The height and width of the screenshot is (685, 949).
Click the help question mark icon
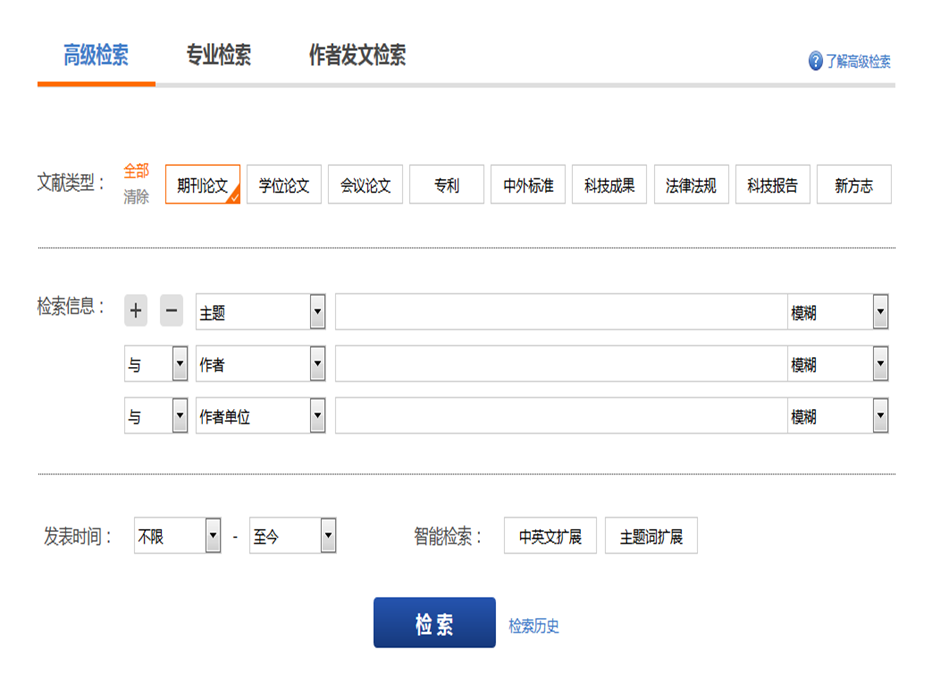[815, 61]
